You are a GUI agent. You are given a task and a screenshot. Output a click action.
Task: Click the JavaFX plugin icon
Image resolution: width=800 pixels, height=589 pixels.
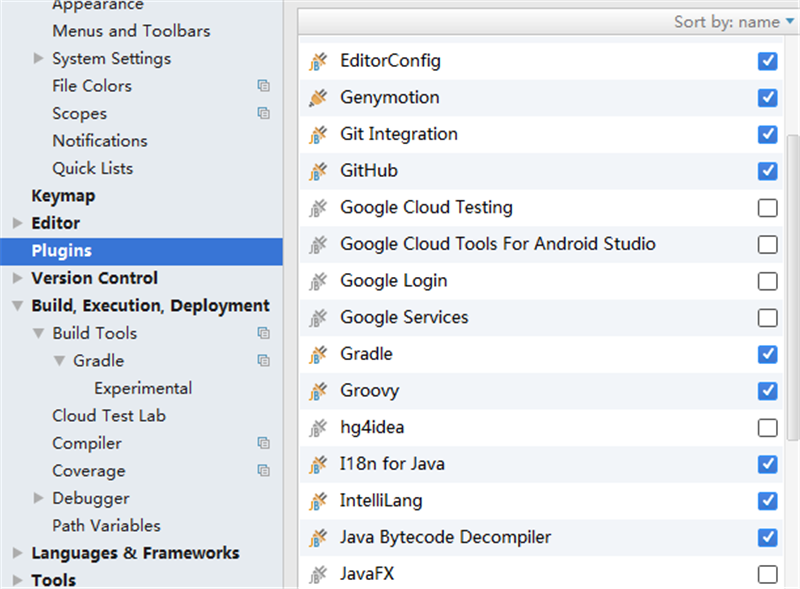point(317,575)
